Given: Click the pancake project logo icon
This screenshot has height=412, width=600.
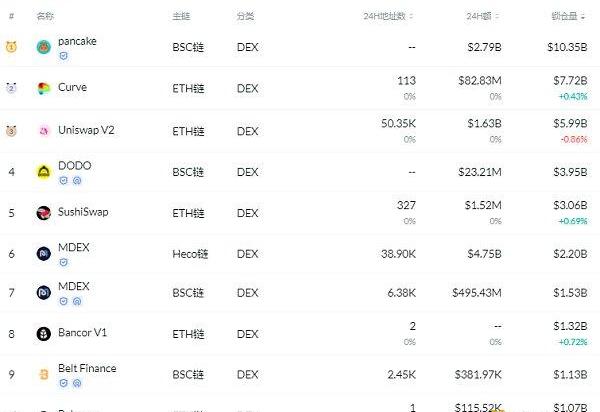Looking at the screenshot, I should coord(44,47).
